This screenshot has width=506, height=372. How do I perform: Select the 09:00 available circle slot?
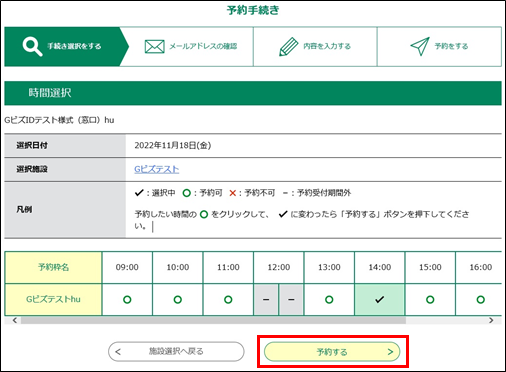point(127,300)
